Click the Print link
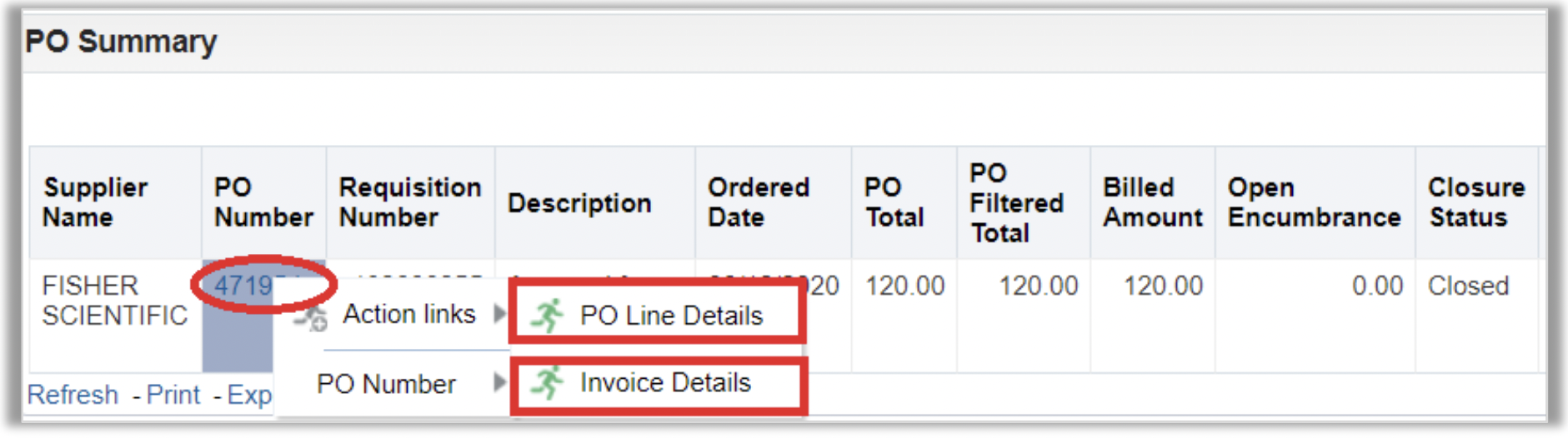The height and width of the screenshot is (438, 1568). [x=173, y=395]
